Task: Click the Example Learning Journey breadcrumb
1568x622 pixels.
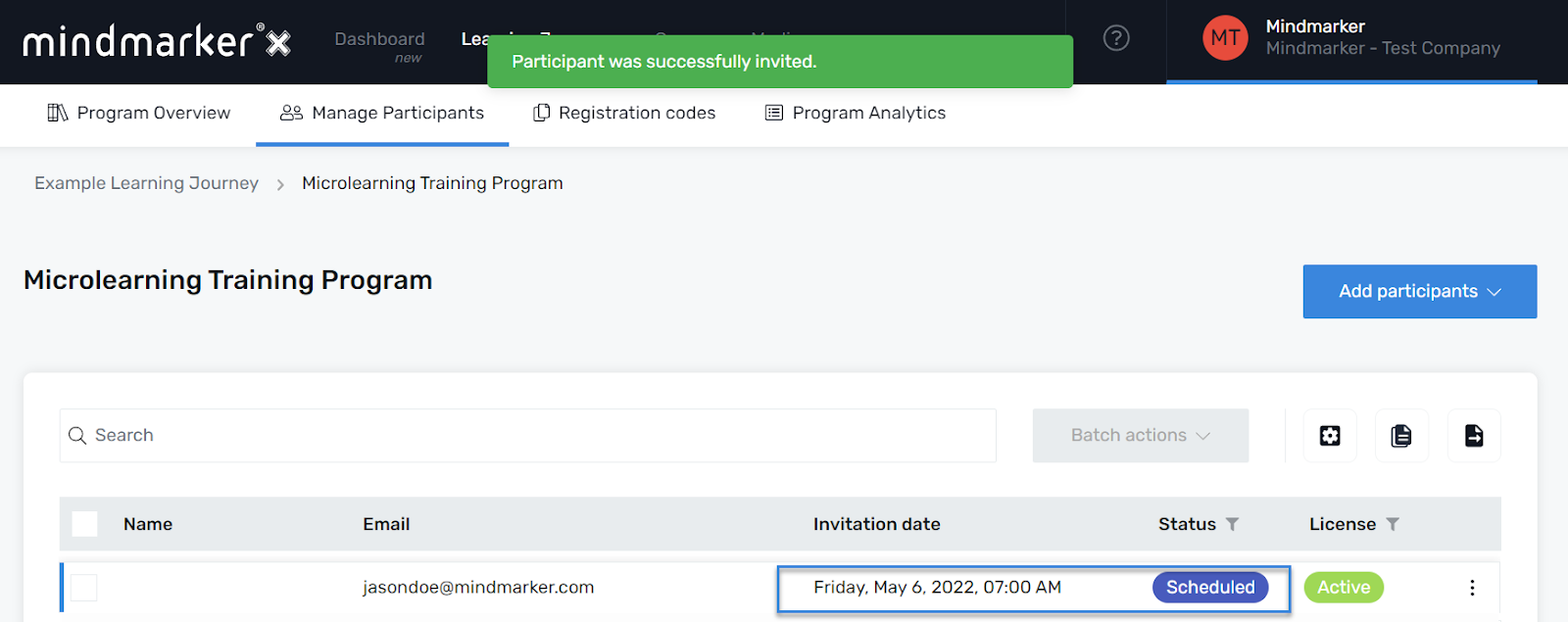Action: pyautogui.click(x=147, y=183)
